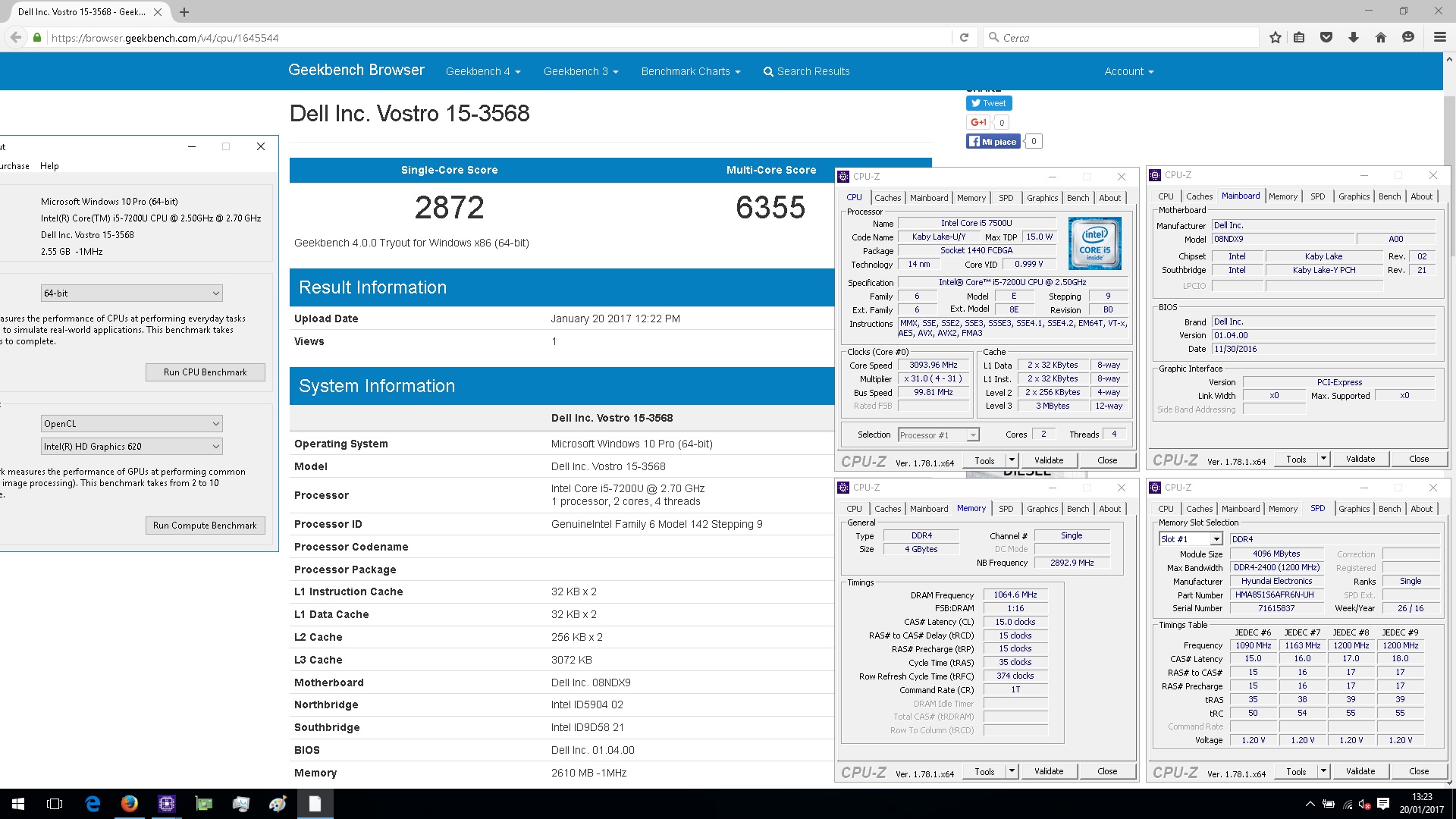Expand the Benchmark Charts dropdown

pyautogui.click(x=691, y=71)
